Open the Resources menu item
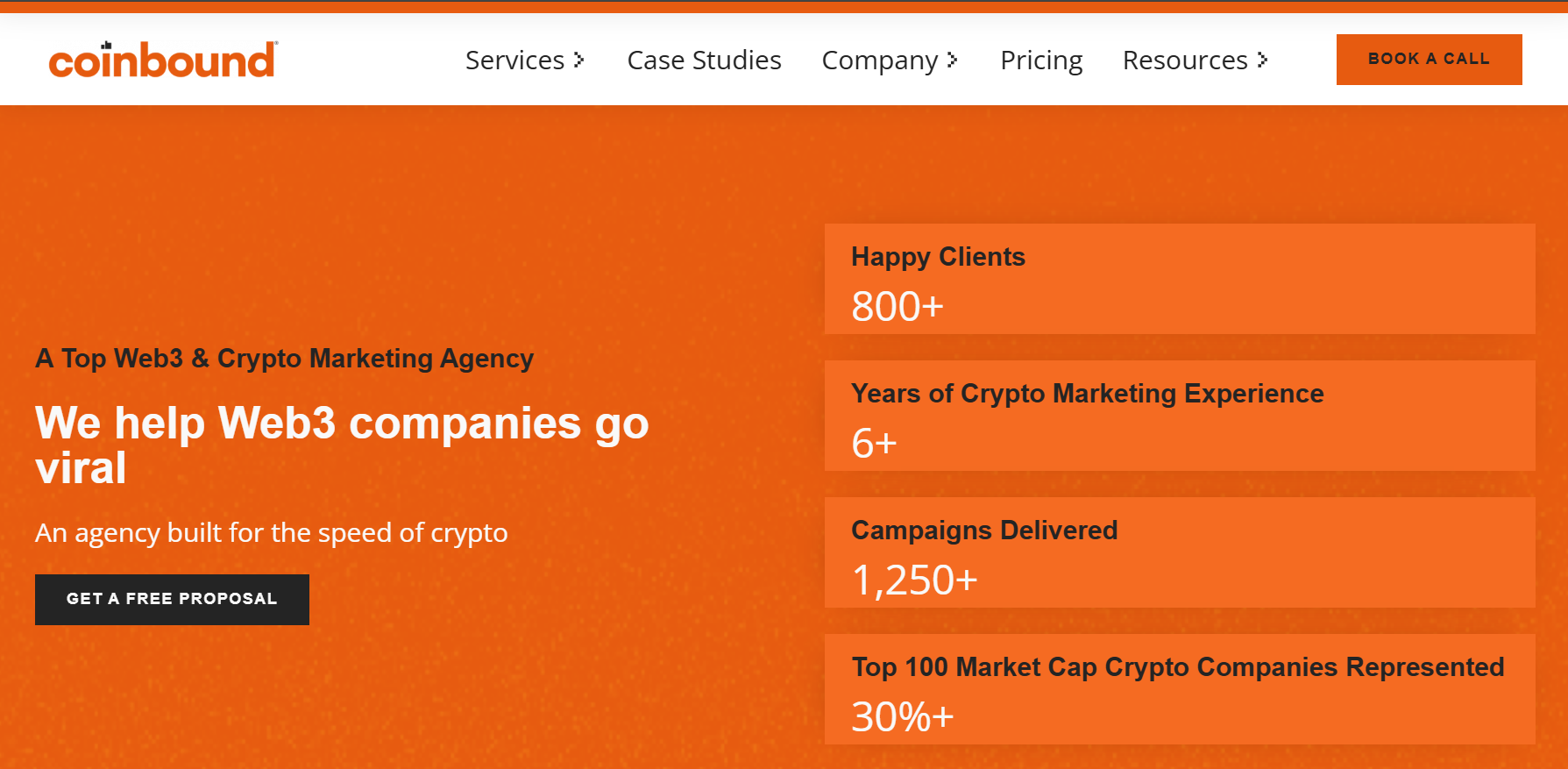Viewport: 1568px width, 769px height. point(1185,60)
